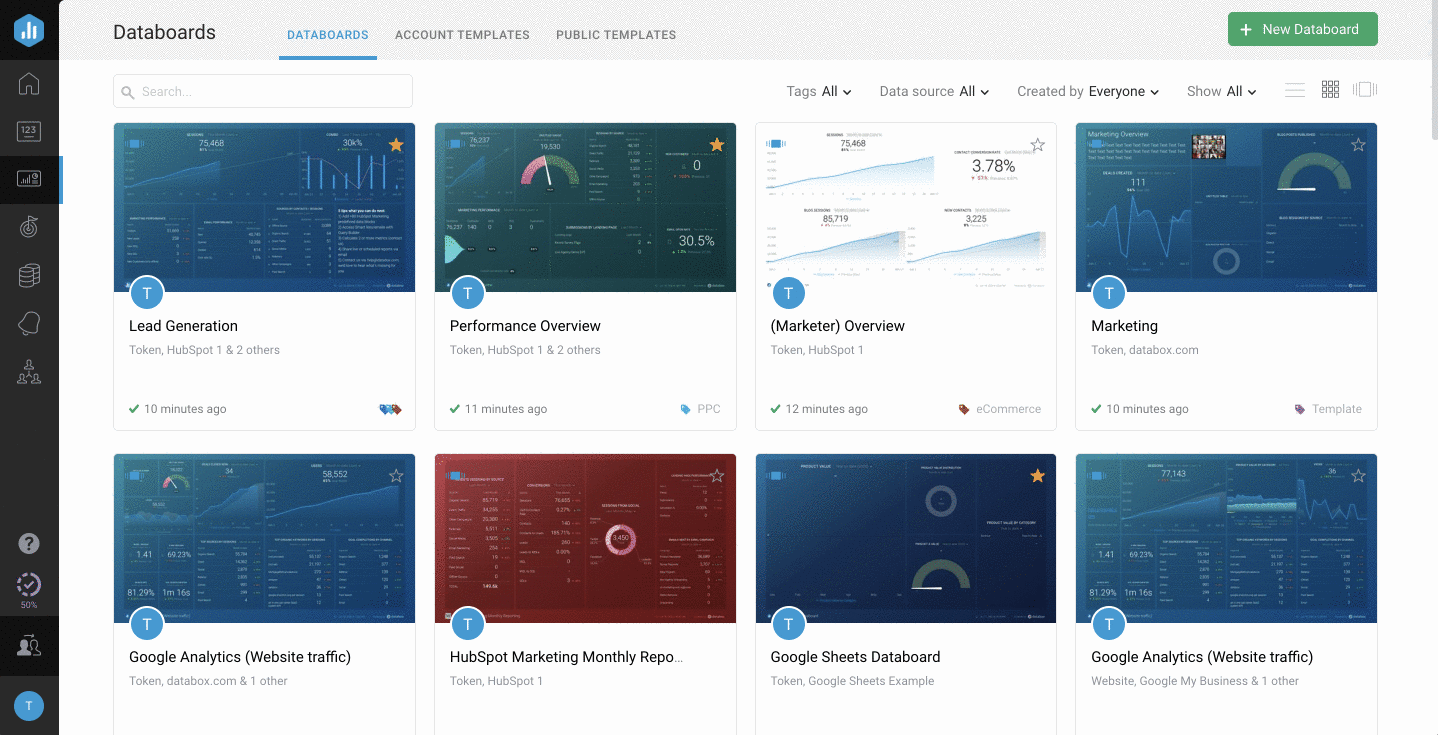1438x735 pixels.
Task: Click 'Website, Google My Business & 1 other' text
Action: 1195,681
